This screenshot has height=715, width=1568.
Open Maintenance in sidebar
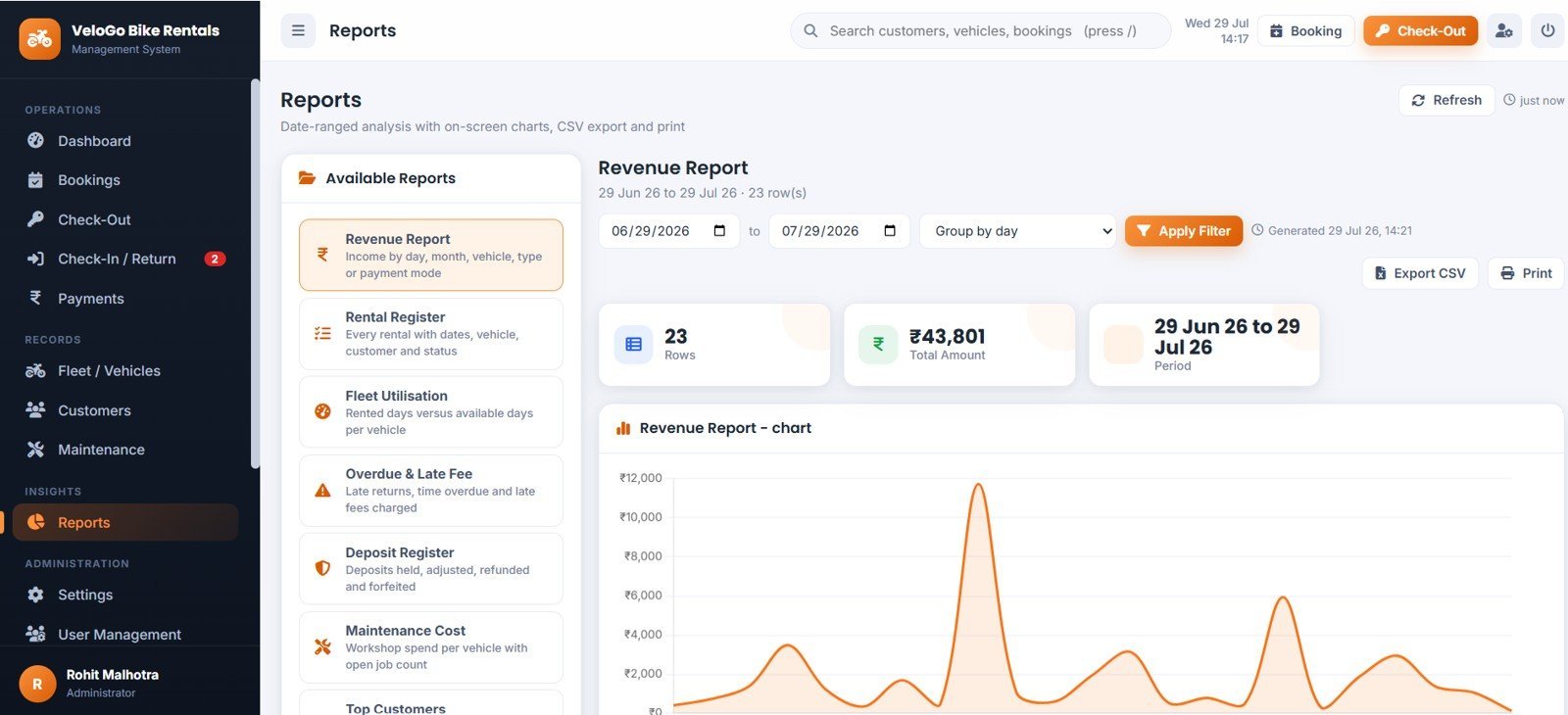pos(125,449)
